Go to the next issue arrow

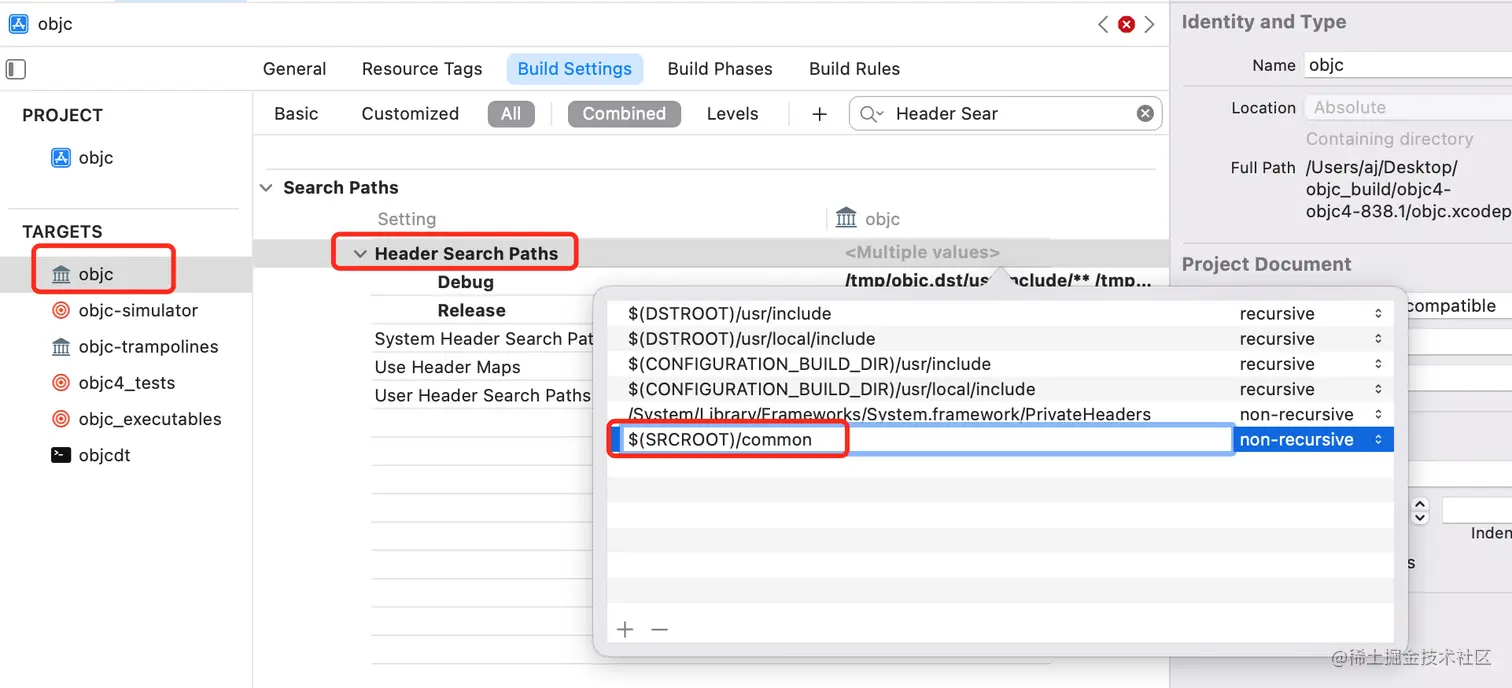pos(1150,24)
